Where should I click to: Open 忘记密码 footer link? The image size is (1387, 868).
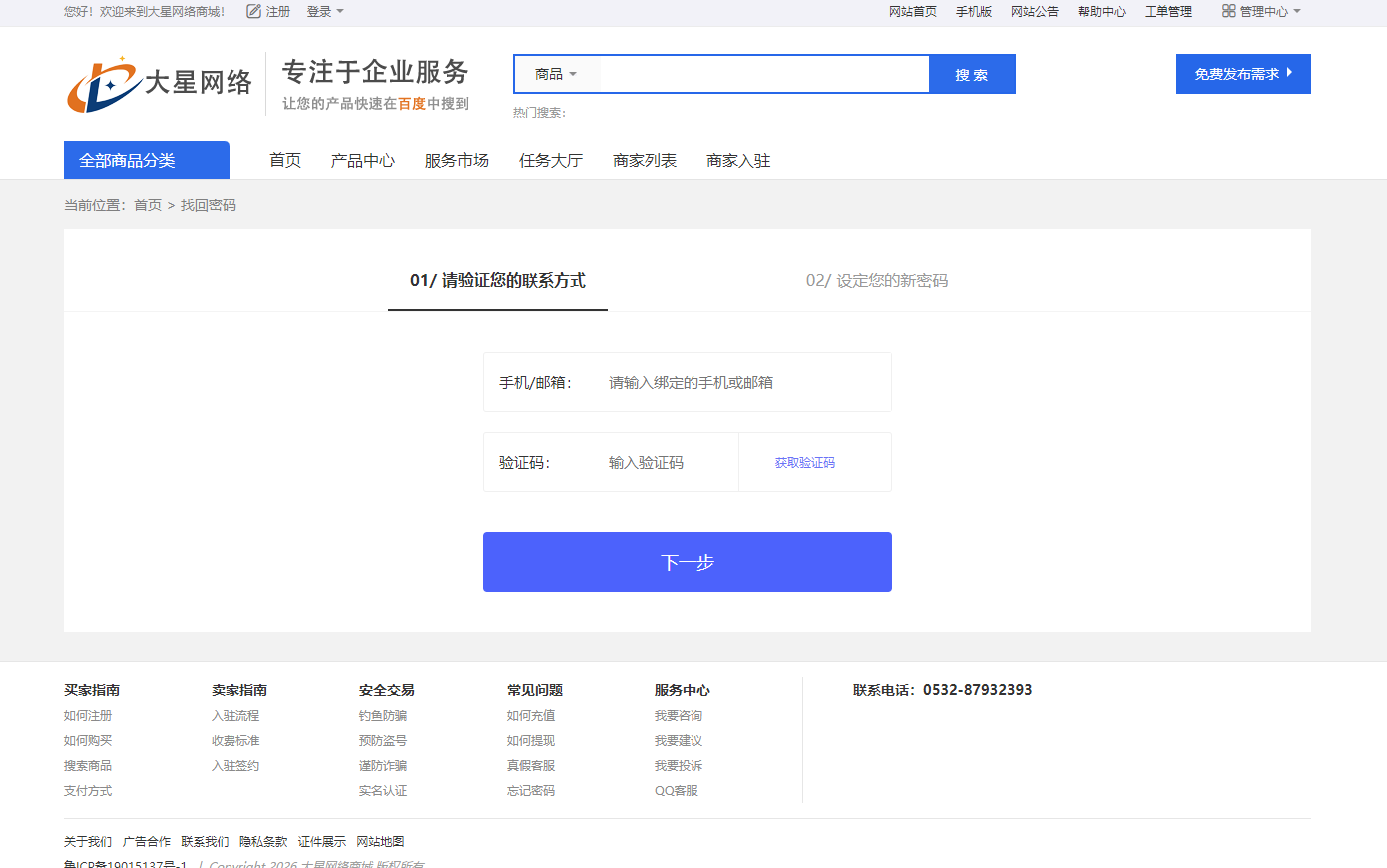pos(530,791)
